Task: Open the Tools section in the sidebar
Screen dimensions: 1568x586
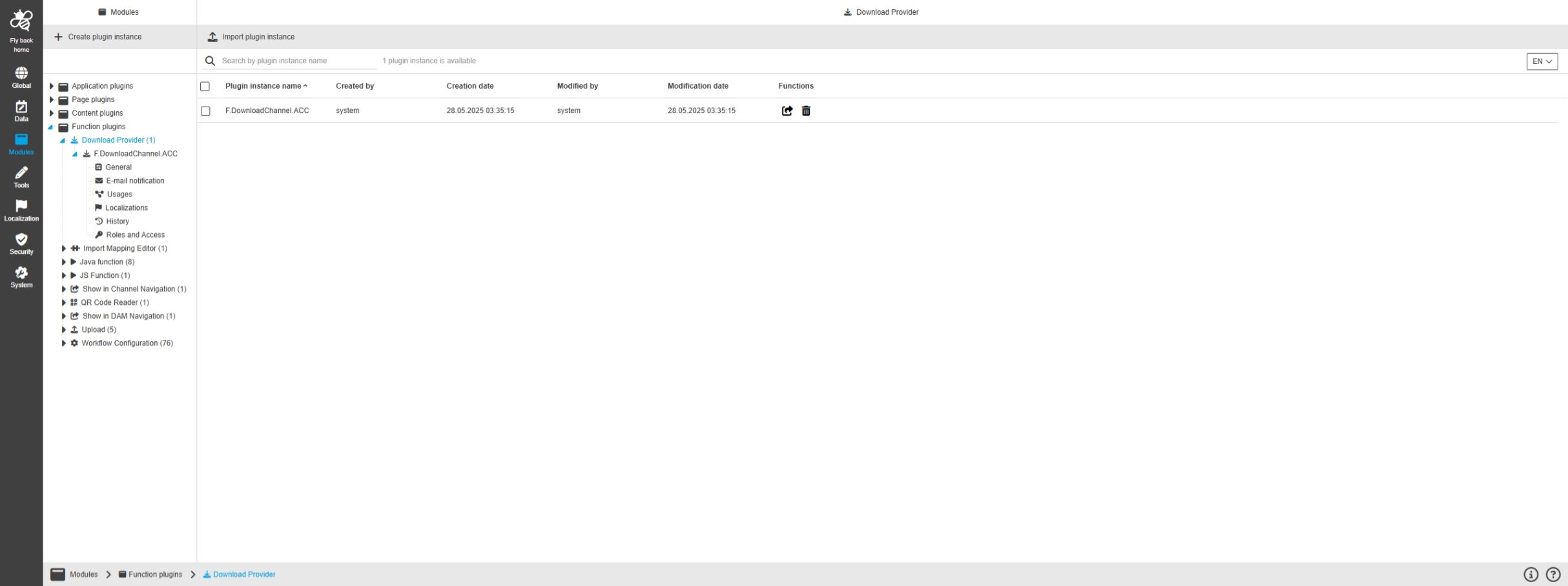Action: pyautogui.click(x=21, y=178)
